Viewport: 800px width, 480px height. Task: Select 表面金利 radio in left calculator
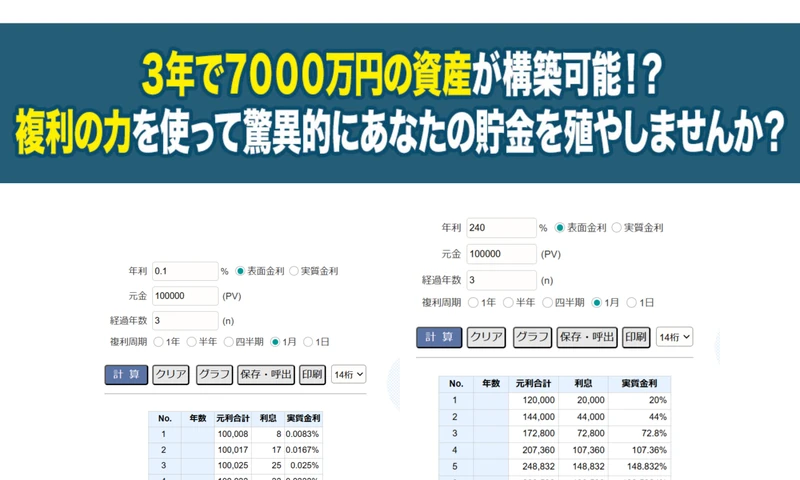click(240, 271)
